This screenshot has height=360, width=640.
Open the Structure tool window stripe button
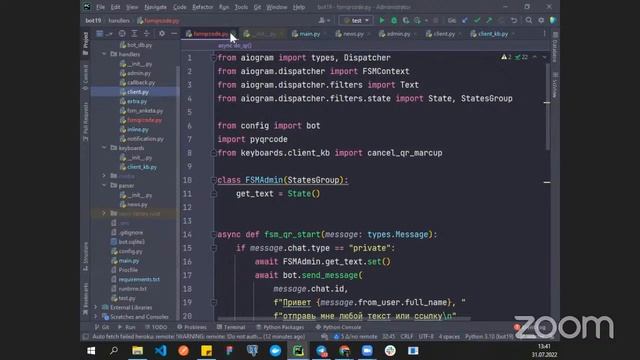pos(85,256)
